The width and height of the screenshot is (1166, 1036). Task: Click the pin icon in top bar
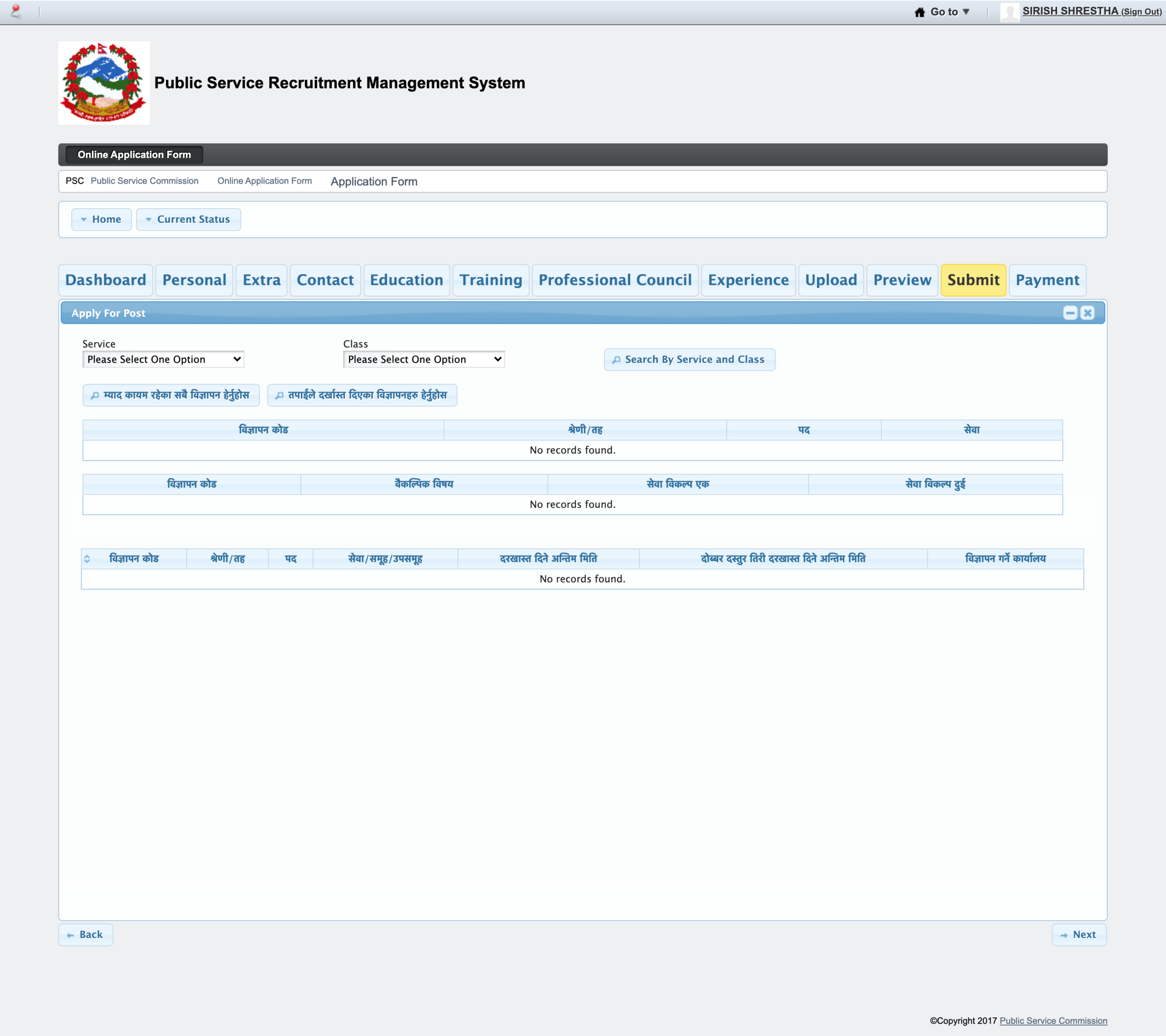(x=16, y=11)
